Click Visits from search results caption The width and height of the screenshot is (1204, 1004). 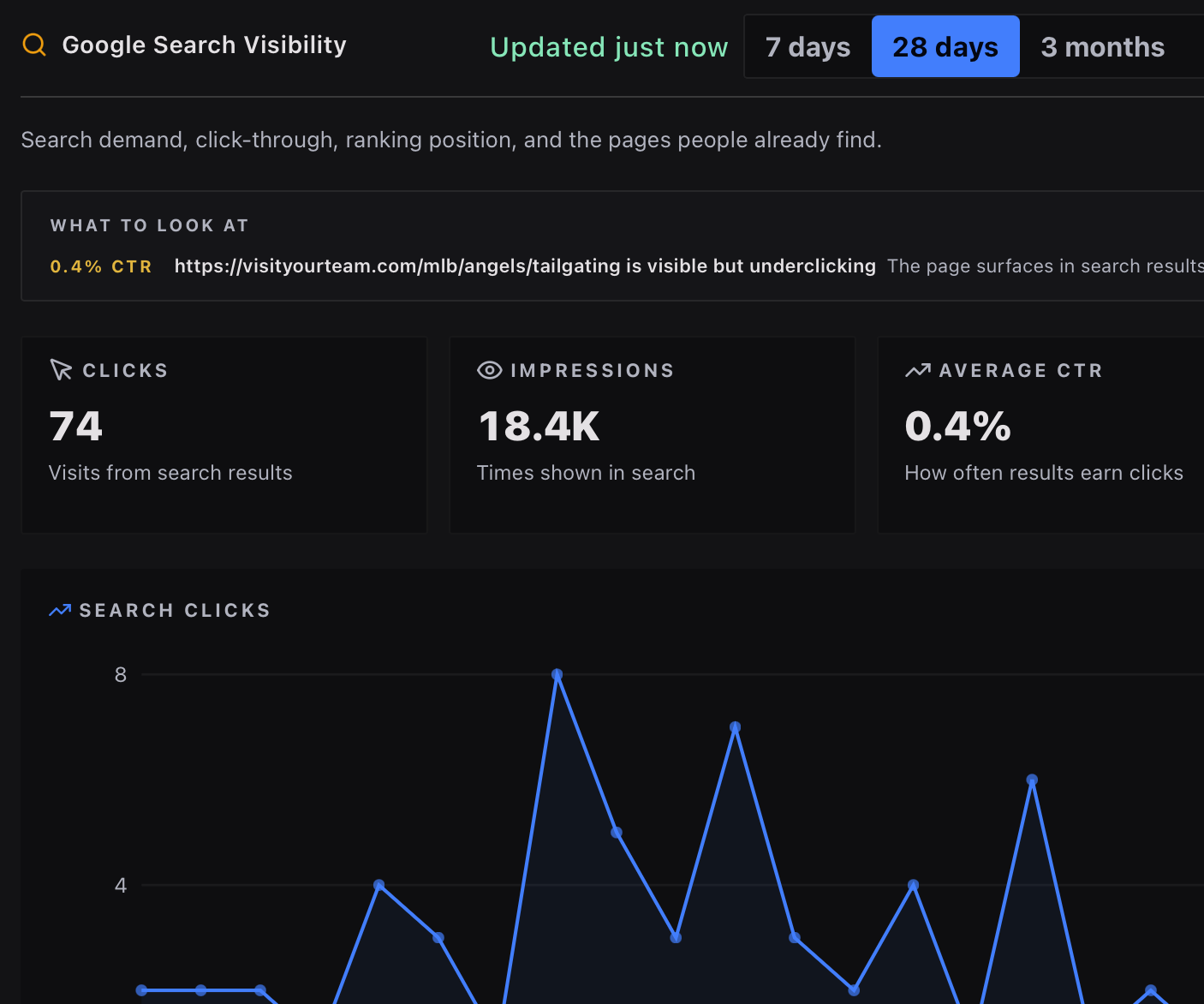click(x=170, y=473)
